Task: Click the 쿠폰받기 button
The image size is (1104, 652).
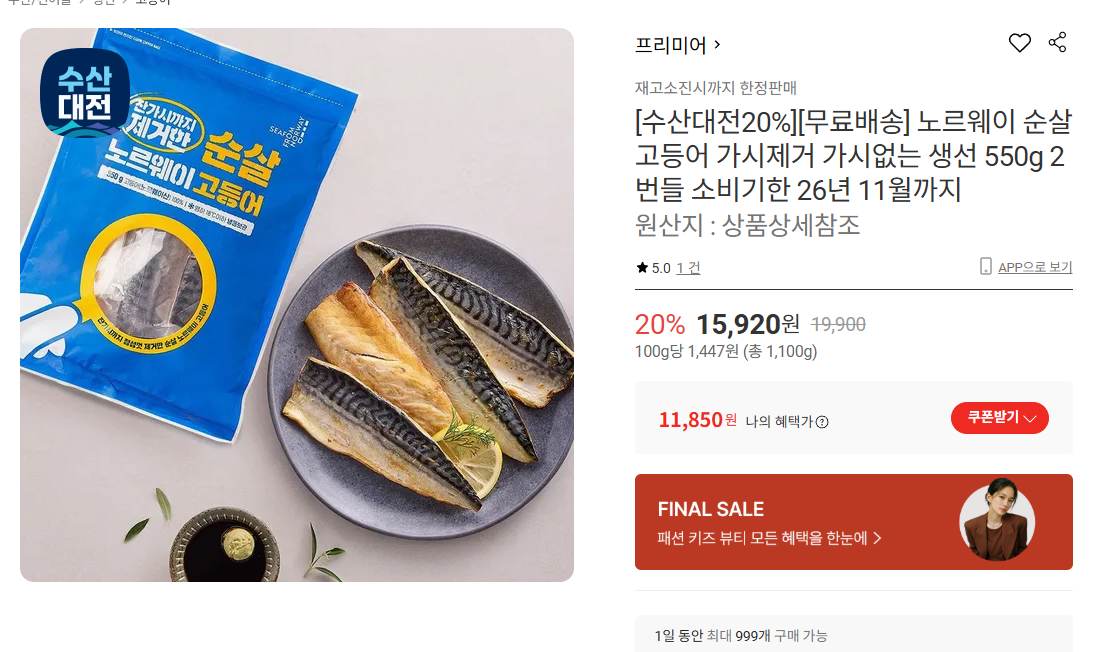Action: (999, 418)
